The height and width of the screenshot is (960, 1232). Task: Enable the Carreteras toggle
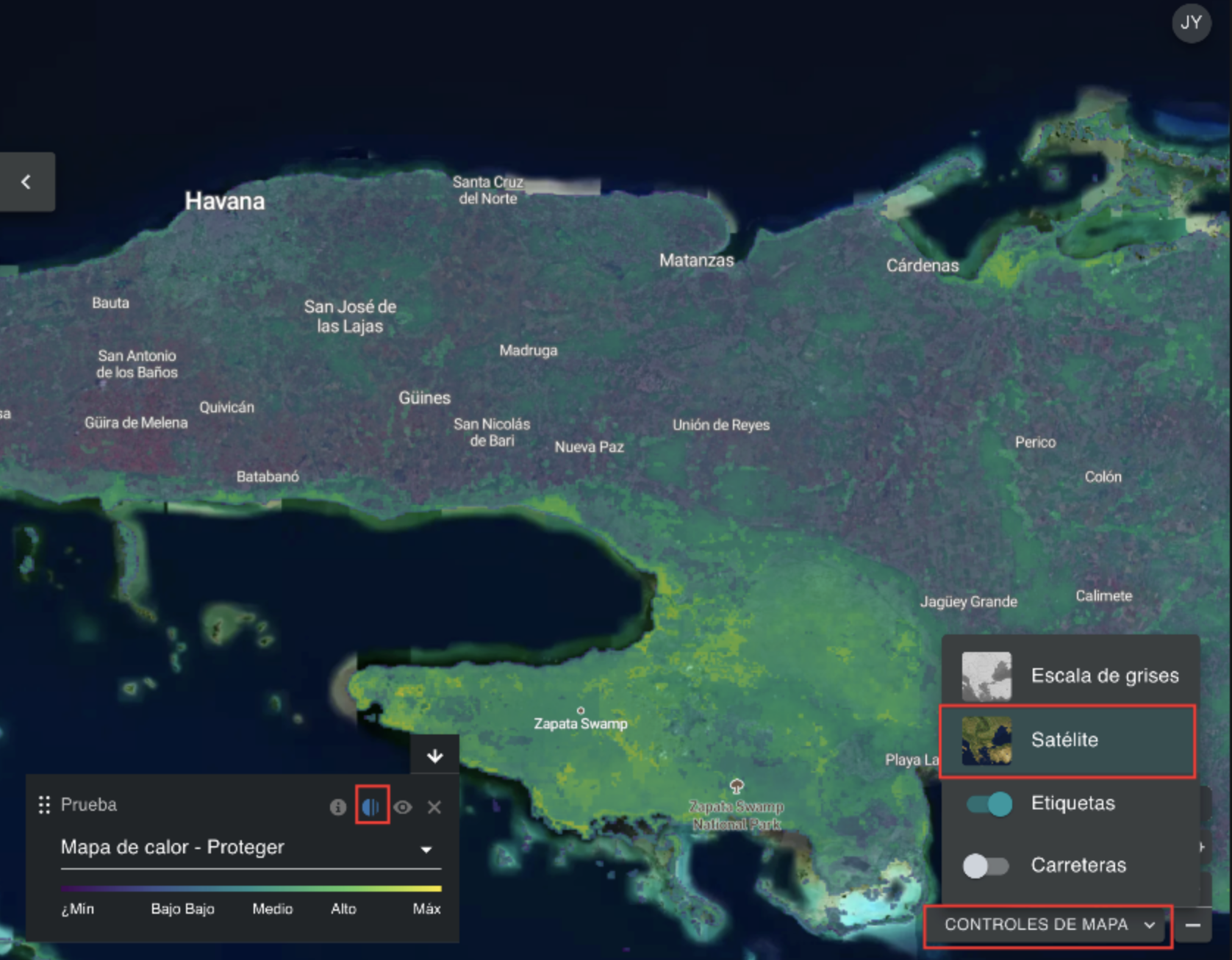click(986, 866)
